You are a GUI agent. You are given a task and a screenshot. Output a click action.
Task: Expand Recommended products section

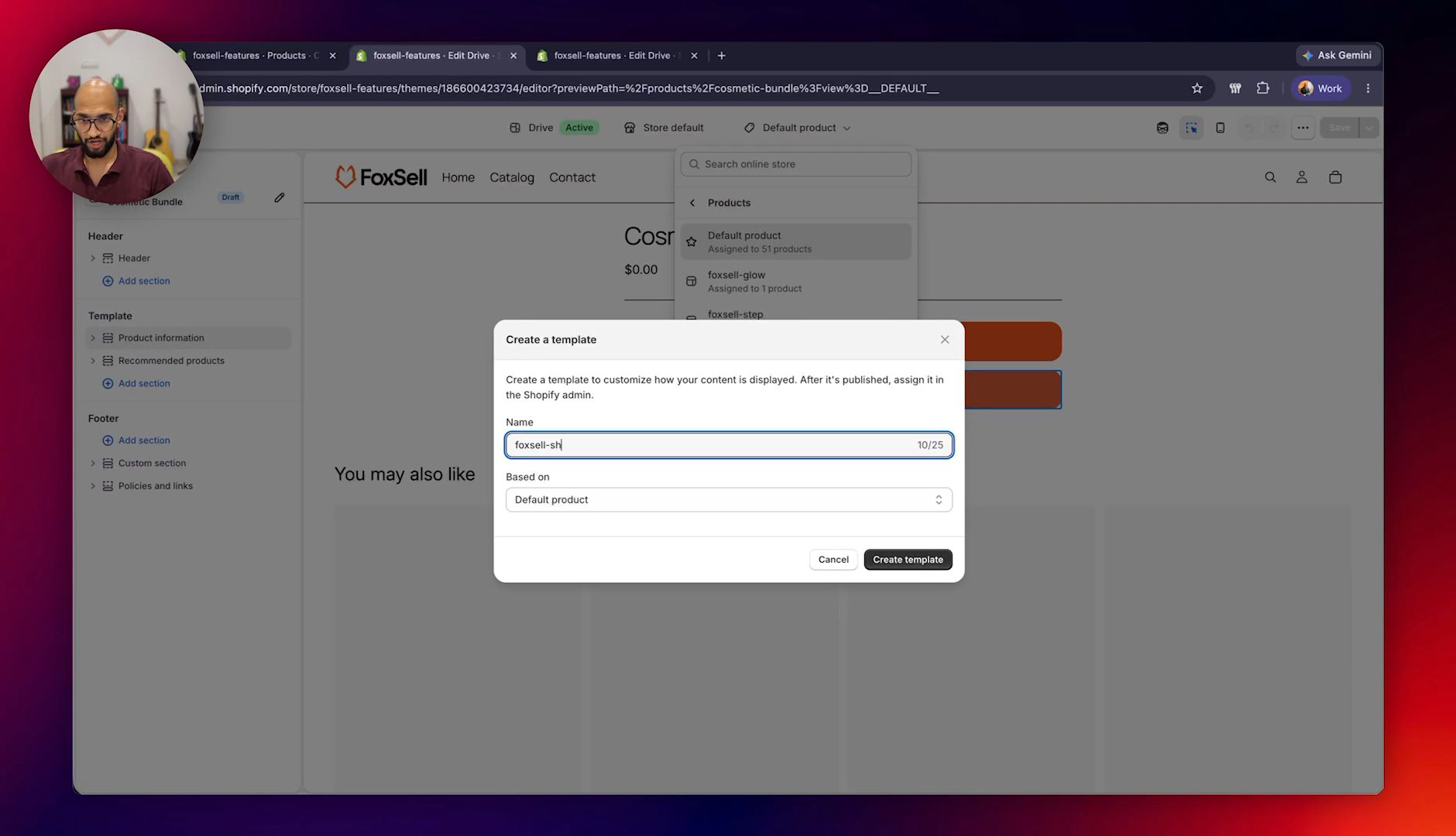tap(93, 361)
